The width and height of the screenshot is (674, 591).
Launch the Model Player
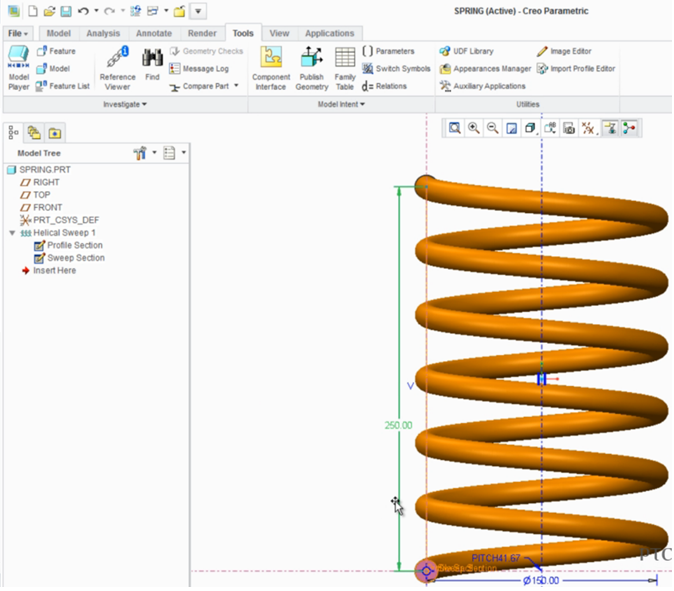coord(18,68)
